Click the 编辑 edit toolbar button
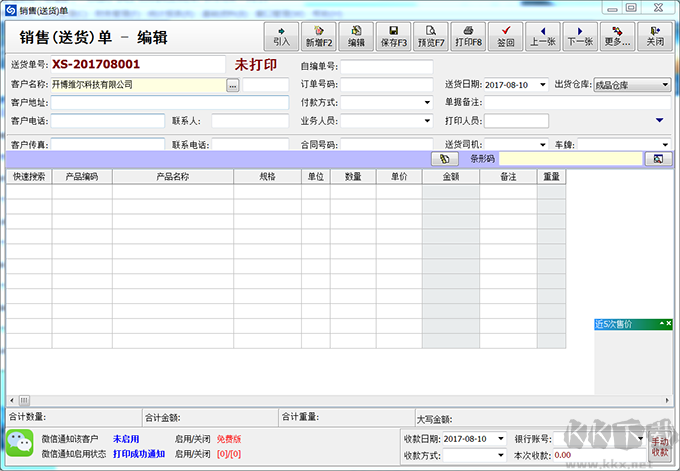 pos(356,36)
